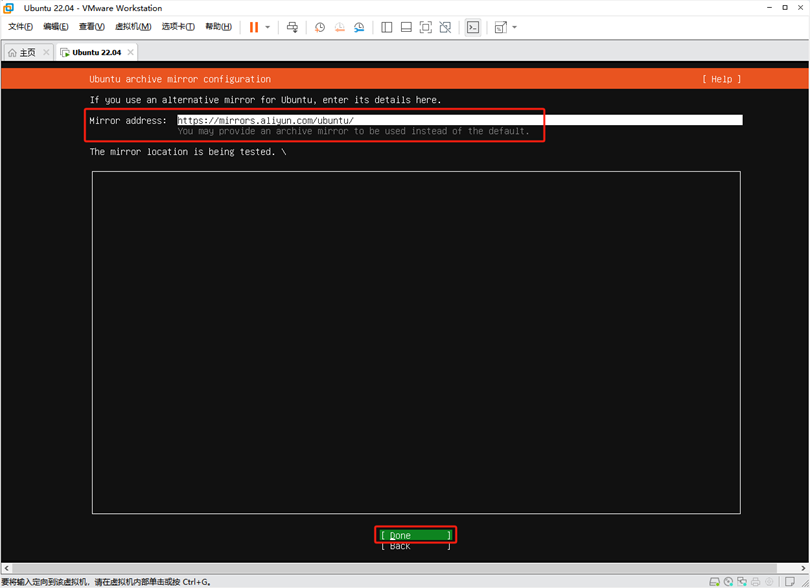Image resolution: width=810 pixels, height=588 pixels.
Task: Open the stretch guest dropdown arrow
Action: click(515, 27)
